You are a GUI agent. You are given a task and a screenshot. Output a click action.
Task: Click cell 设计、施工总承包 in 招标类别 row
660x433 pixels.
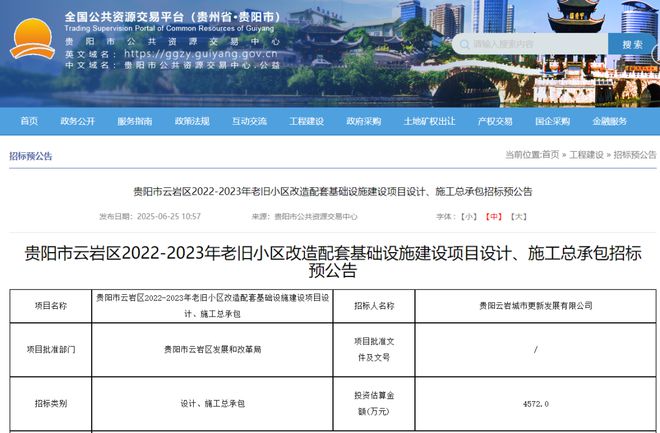click(x=213, y=404)
